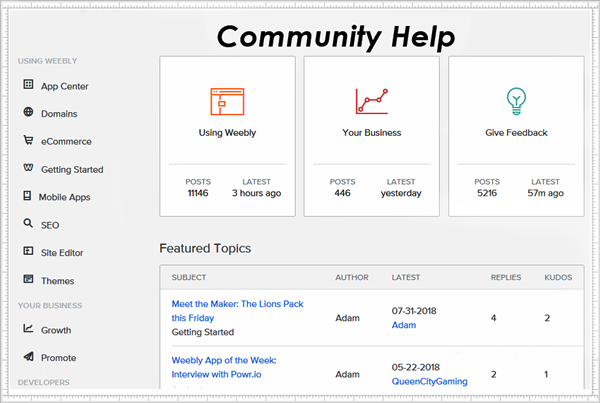Image resolution: width=600 pixels, height=403 pixels.
Task: Click the red Your Business graph icon
Action: coord(372,101)
